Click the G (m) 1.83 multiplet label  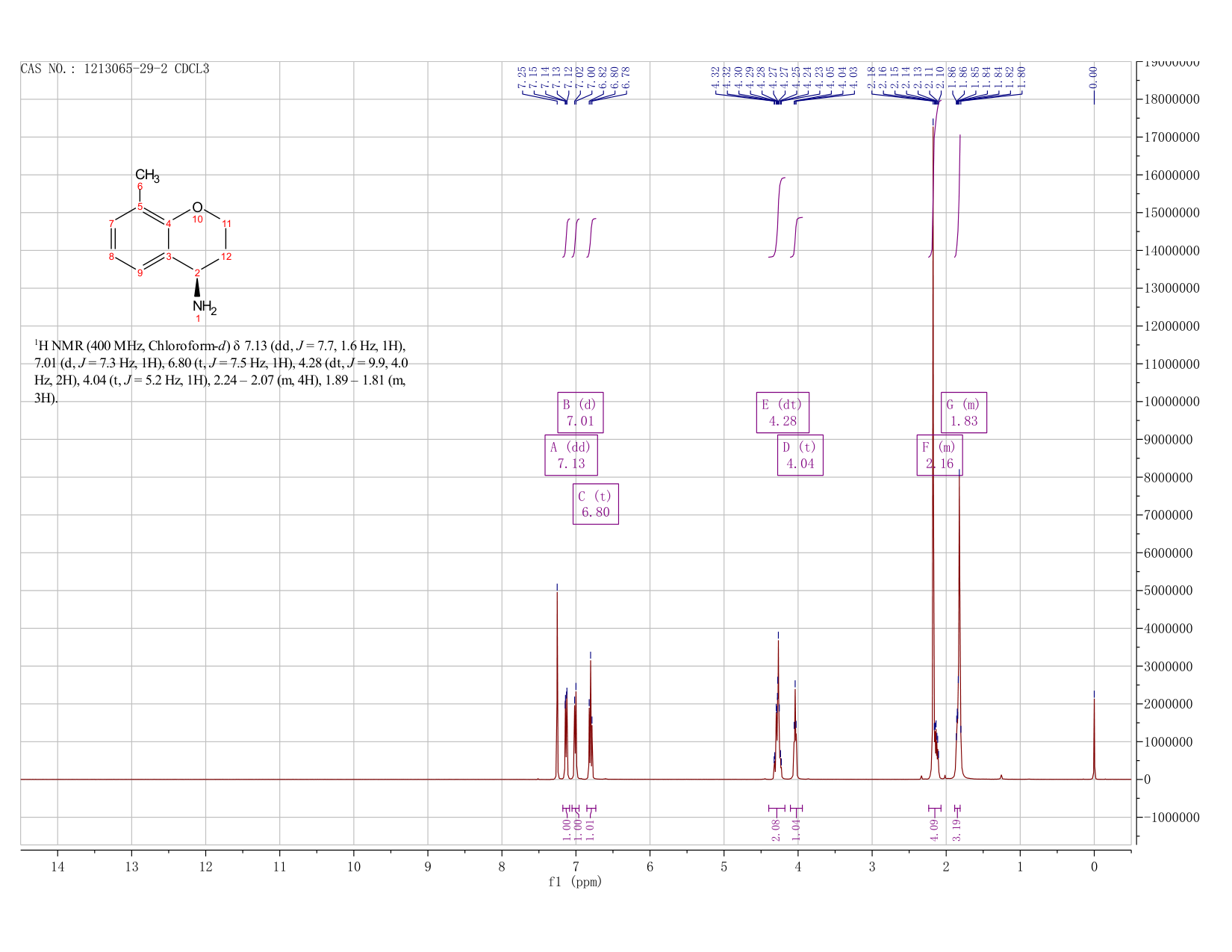pos(964,413)
